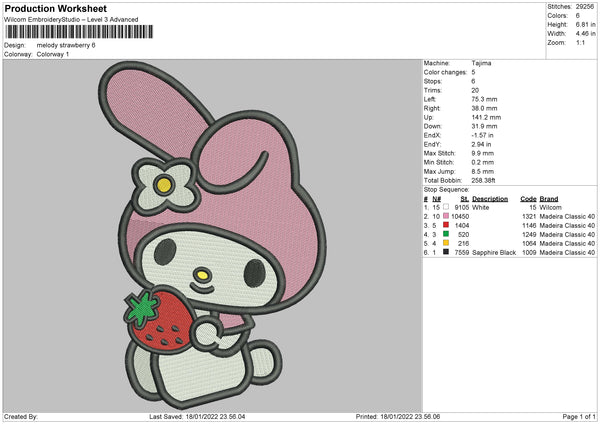Click the pink thread color swatch
600x424 pixels.
(446, 216)
